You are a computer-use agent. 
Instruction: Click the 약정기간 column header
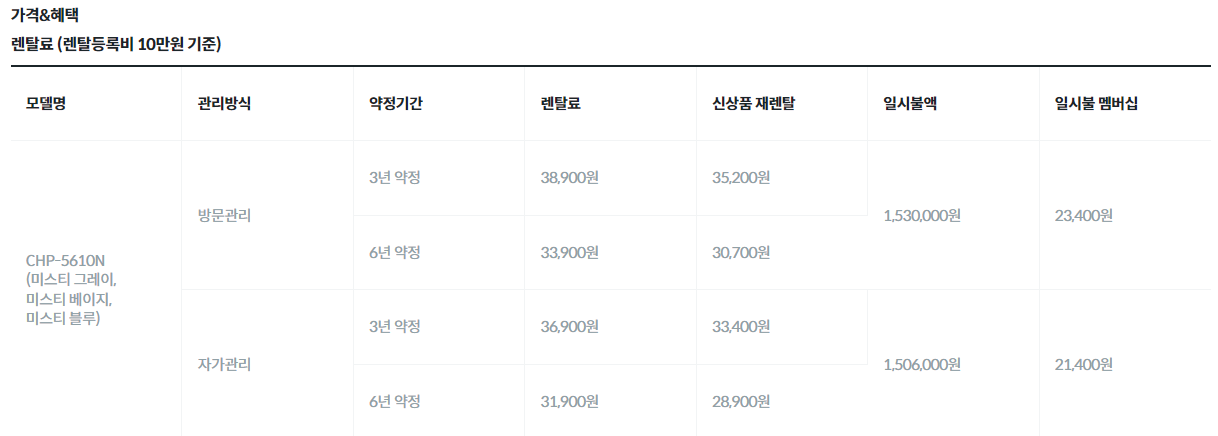pyautogui.click(x=396, y=104)
